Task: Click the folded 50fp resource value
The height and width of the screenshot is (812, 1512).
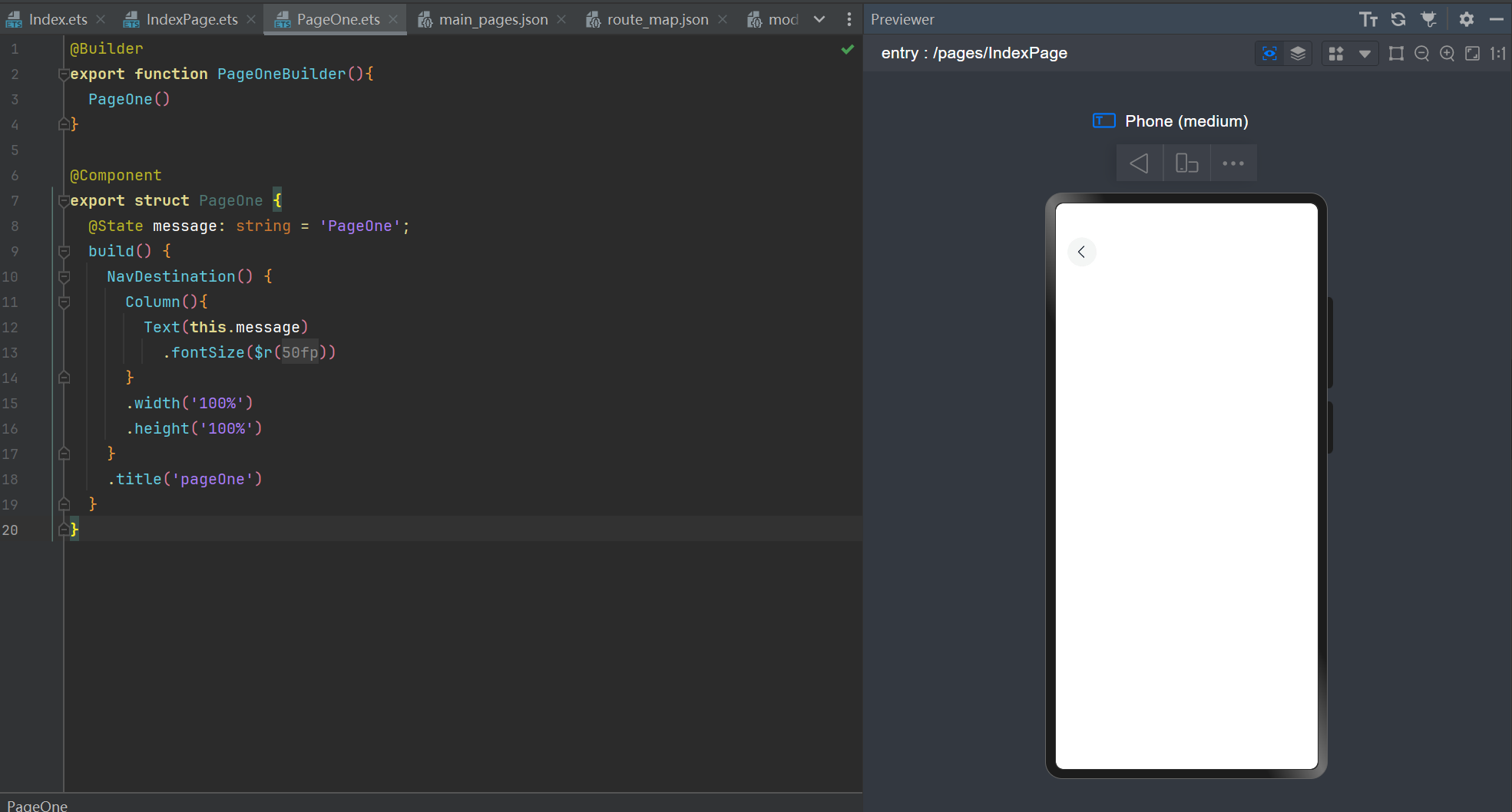Action: pos(299,352)
